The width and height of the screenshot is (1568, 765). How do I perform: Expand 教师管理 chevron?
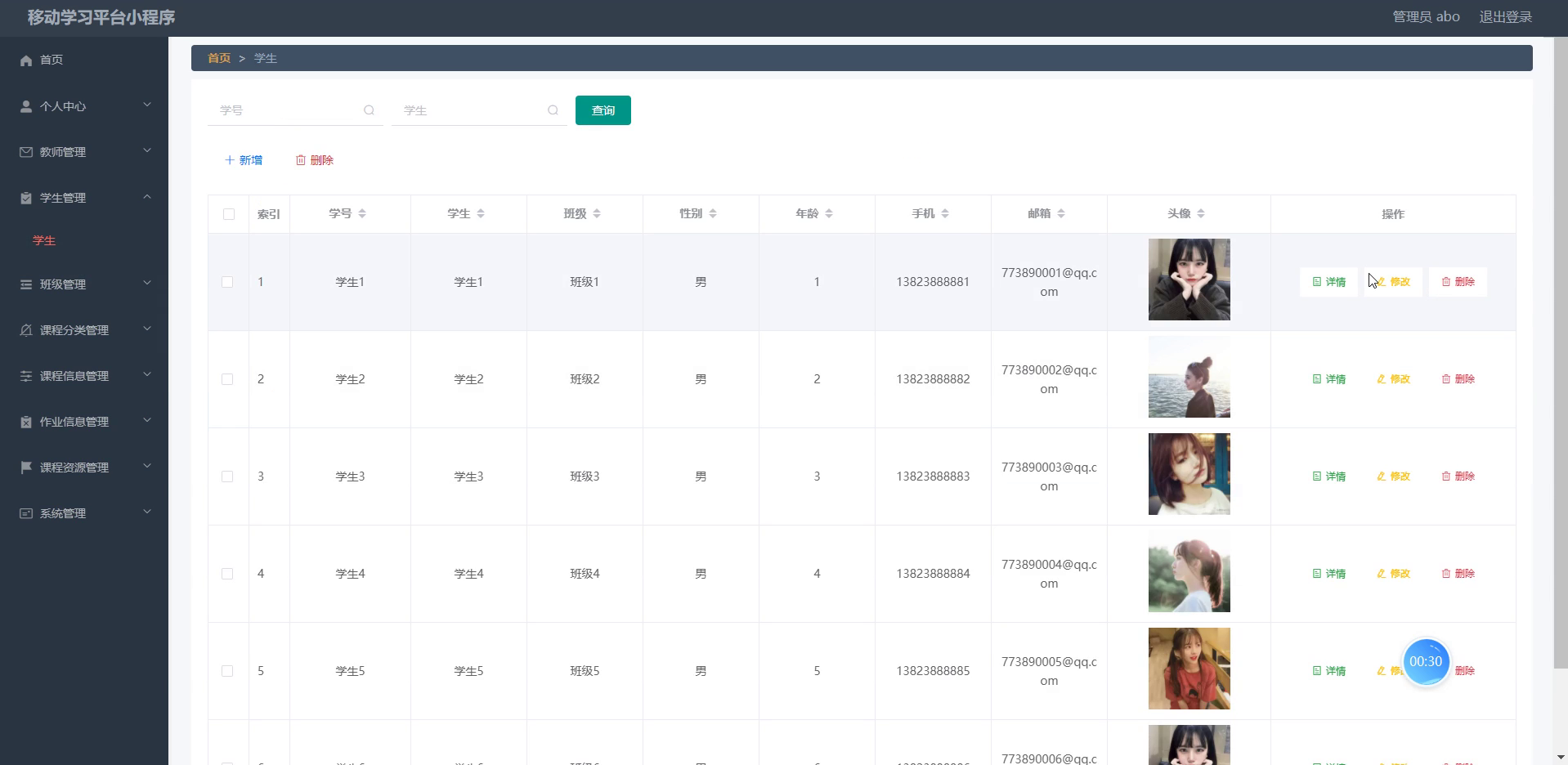(147, 151)
